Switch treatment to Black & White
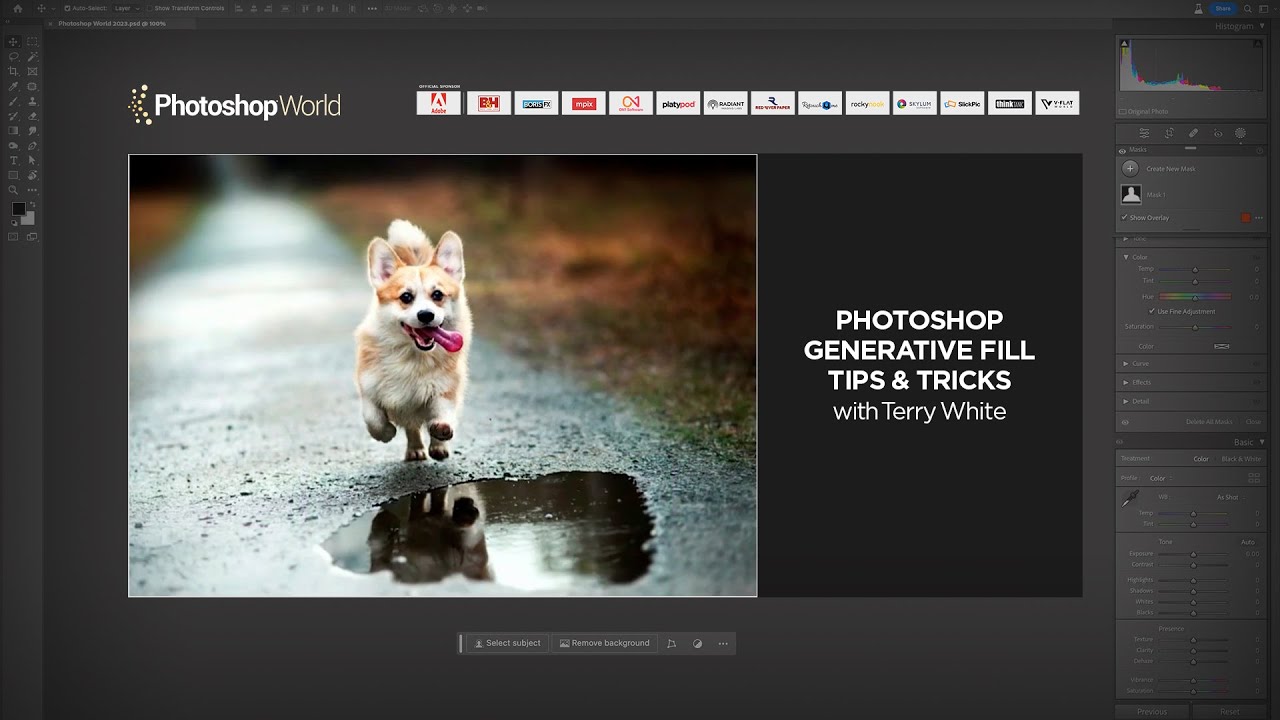Image resolution: width=1280 pixels, height=720 pixels. pos(1241,459)
